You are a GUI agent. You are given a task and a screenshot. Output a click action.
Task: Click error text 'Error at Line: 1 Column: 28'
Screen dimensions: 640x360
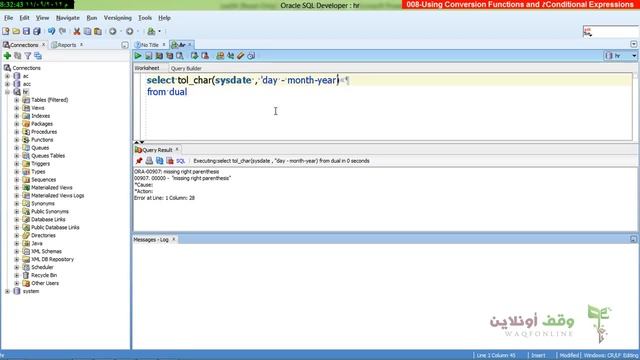pyautogui.click(x=164, y=198)
